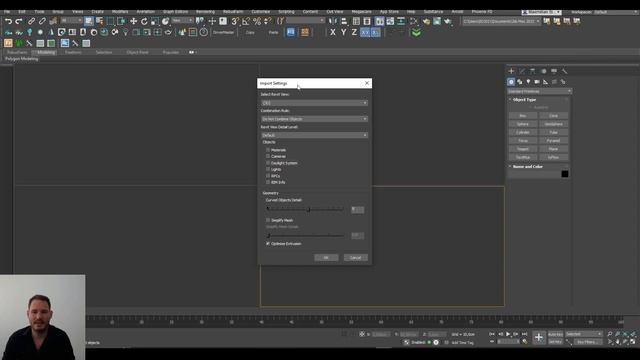The height and width of the screenshot is (360, 640).
Task: Enable the Materials checkbox
Action: [x=268, y=150]
